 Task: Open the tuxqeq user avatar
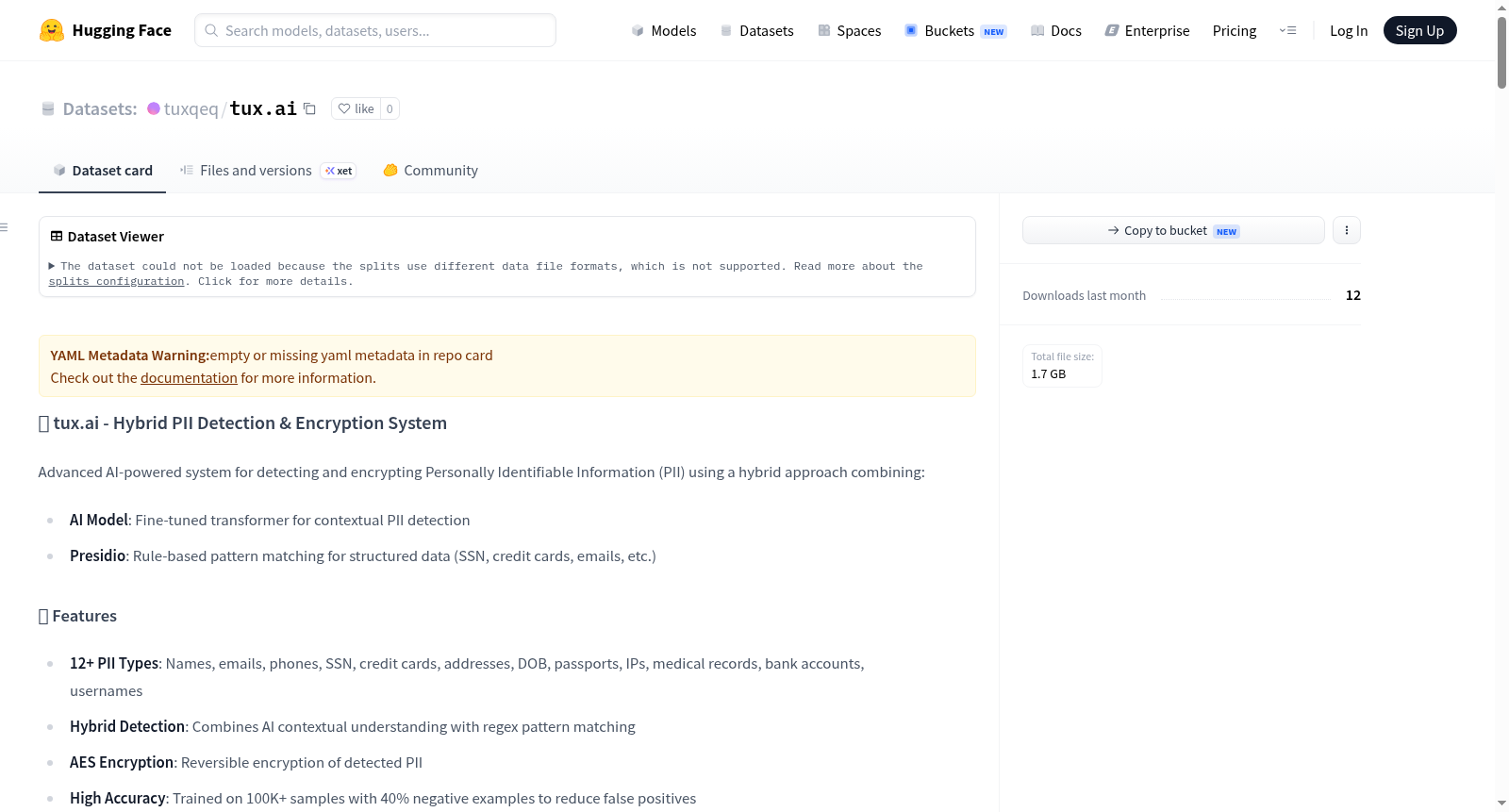154,108
